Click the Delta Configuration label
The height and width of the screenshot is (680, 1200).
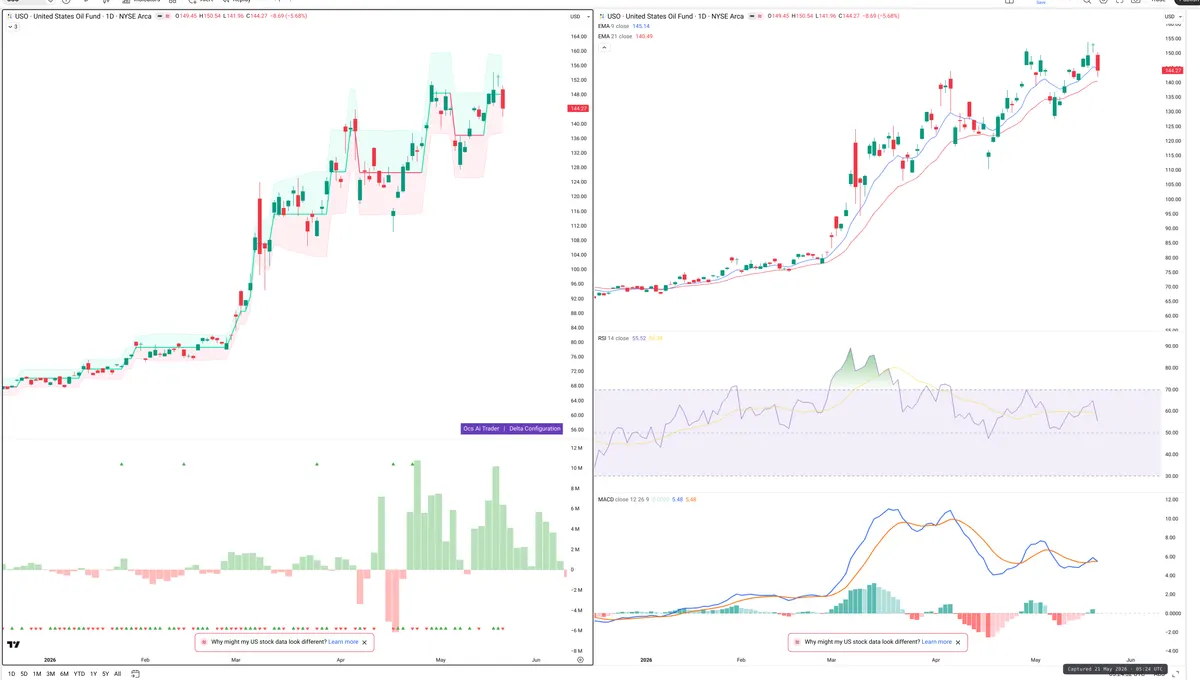(x=535, y=428)
